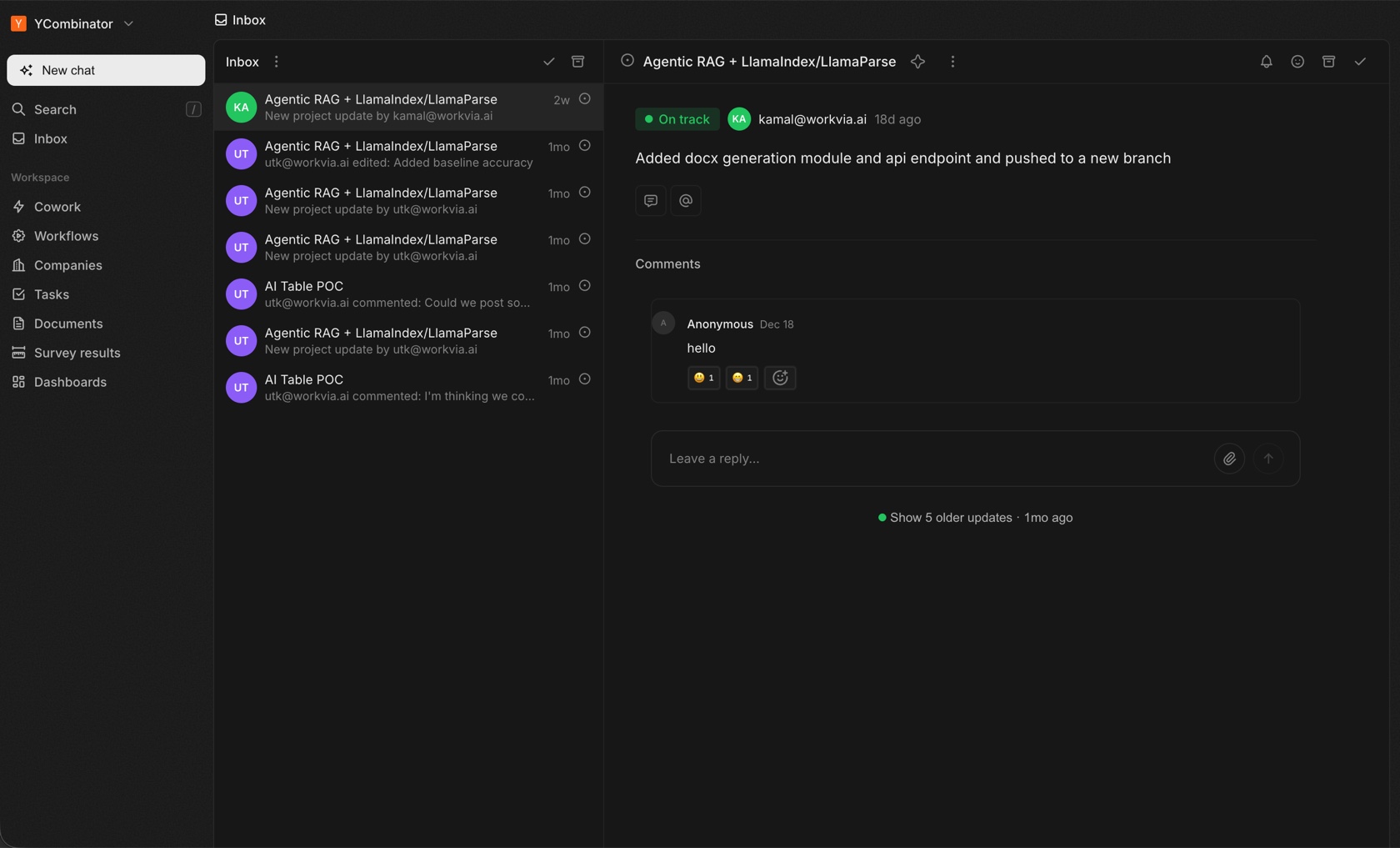This screenshot has height=848, width=1400.
Task: Open the AI Table POC 'I'm thinking we' notification
Action: click(x=408, y=387)
